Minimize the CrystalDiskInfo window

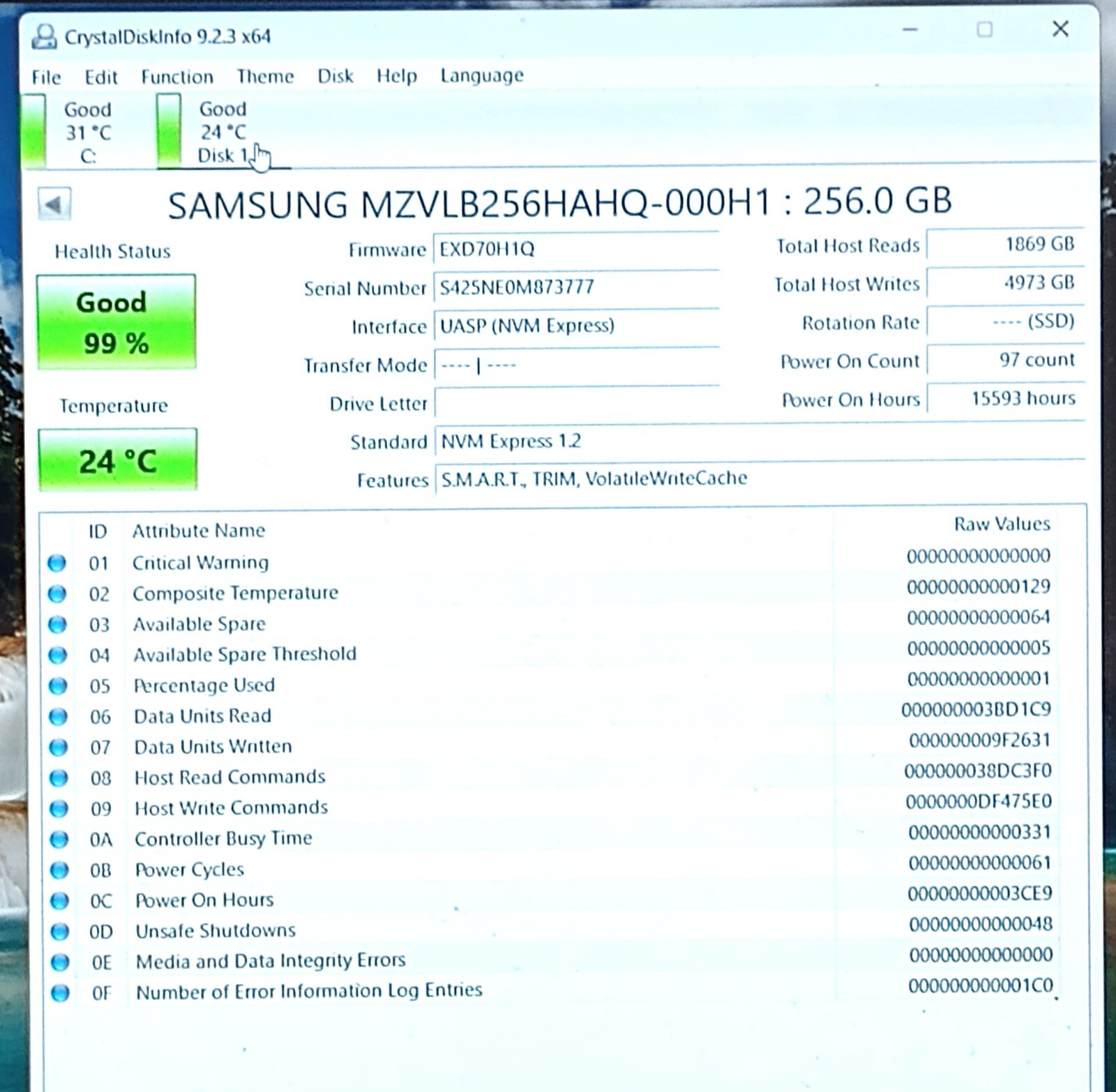[x=910, y=29]
